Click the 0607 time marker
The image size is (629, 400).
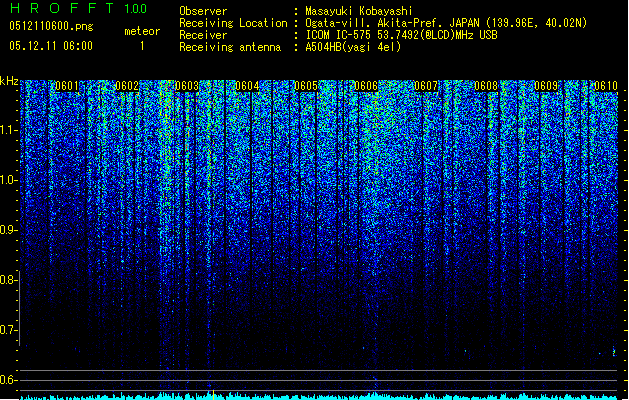pos(426,86)
